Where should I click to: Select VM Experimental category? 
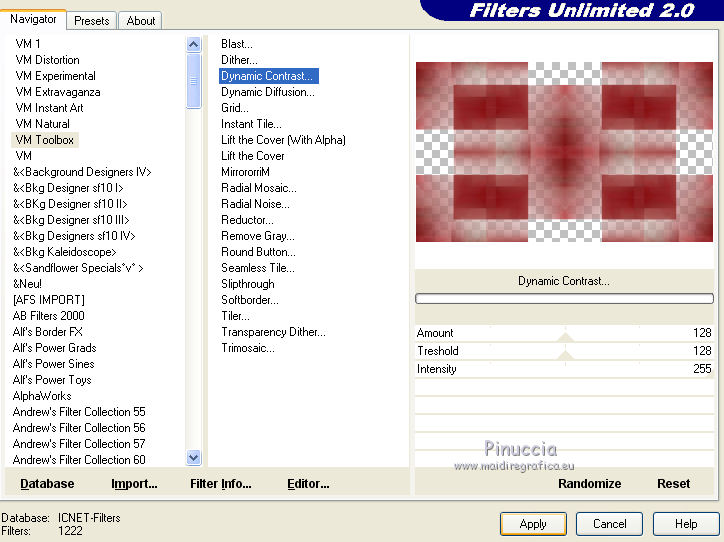pos(55,76)
